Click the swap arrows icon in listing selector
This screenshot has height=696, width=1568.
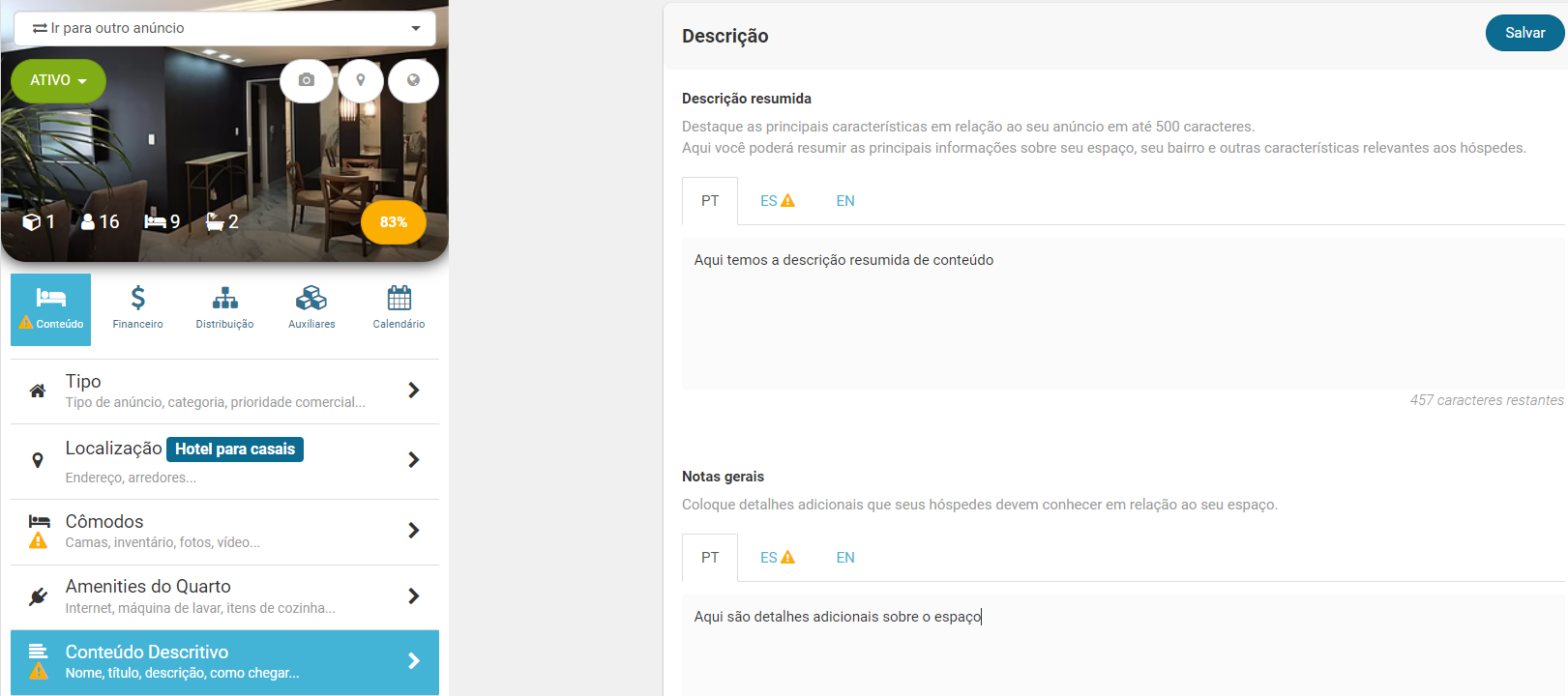click(x=40, y=28)
